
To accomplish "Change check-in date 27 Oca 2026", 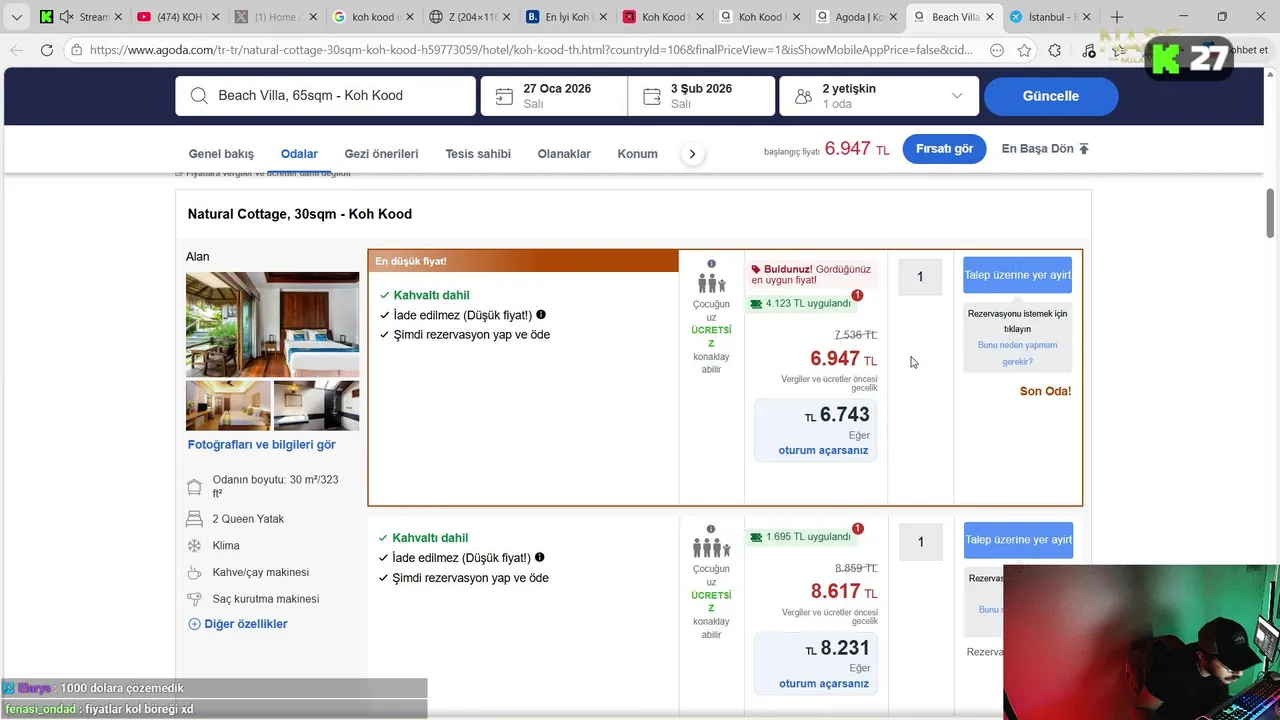I will [x=554, y=96].
